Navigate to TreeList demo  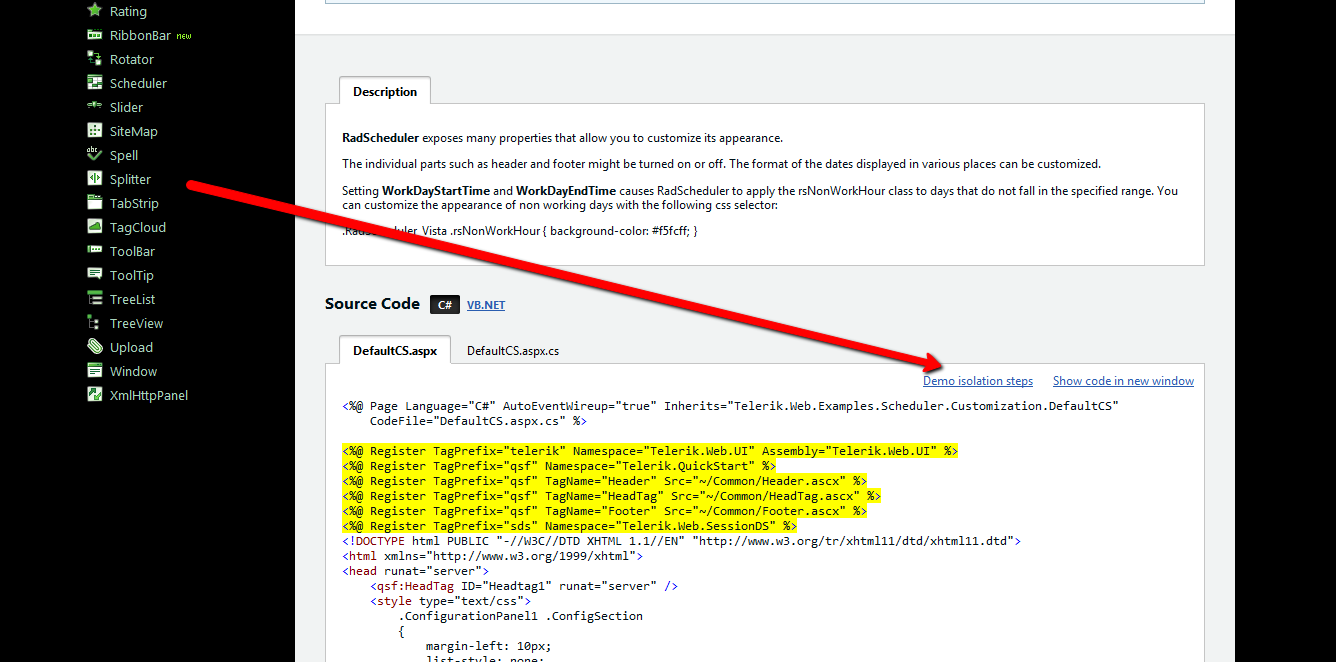132,300
